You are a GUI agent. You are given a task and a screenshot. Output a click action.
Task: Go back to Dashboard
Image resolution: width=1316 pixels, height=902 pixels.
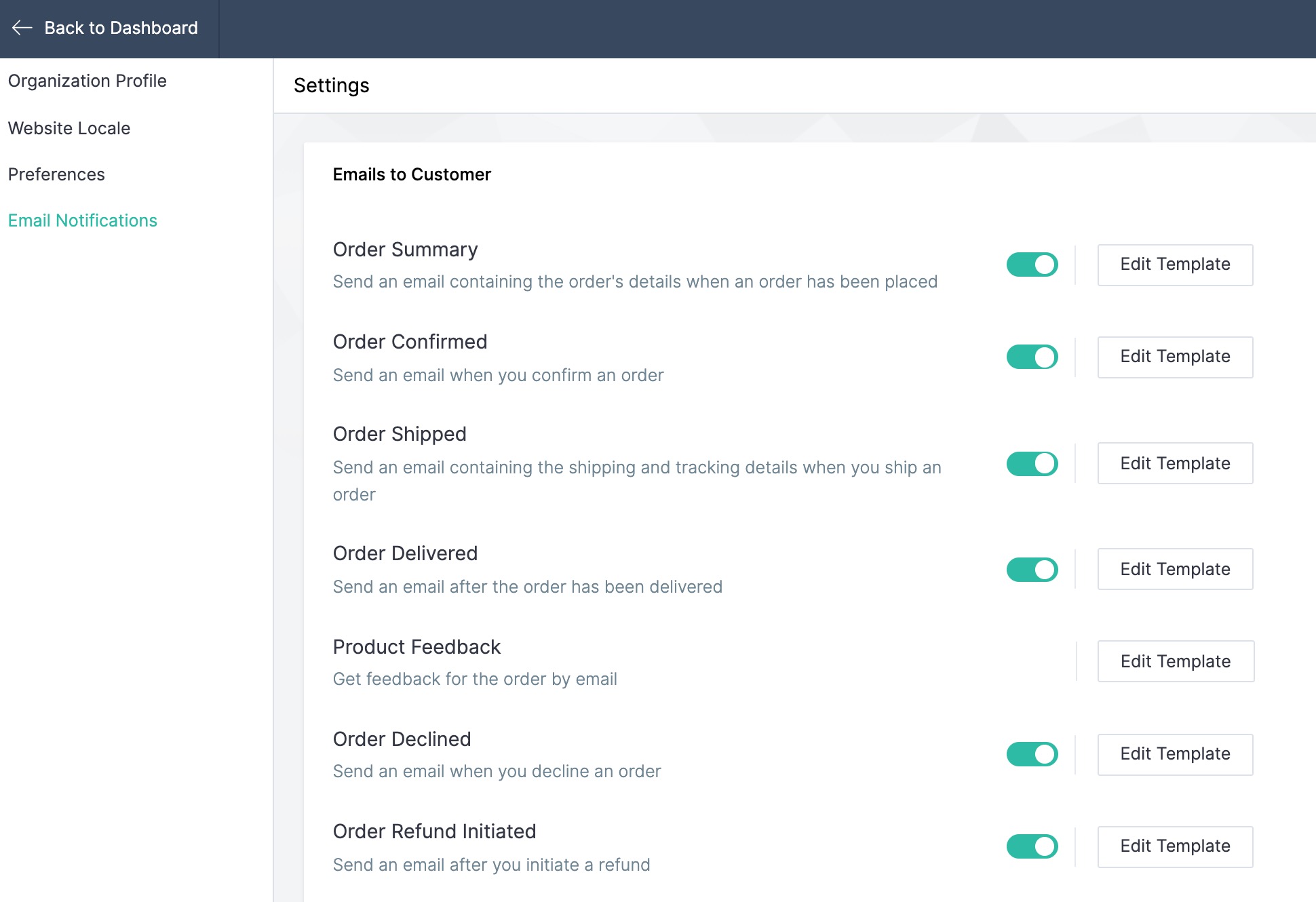pyautogui.click(x=121, y=28)
